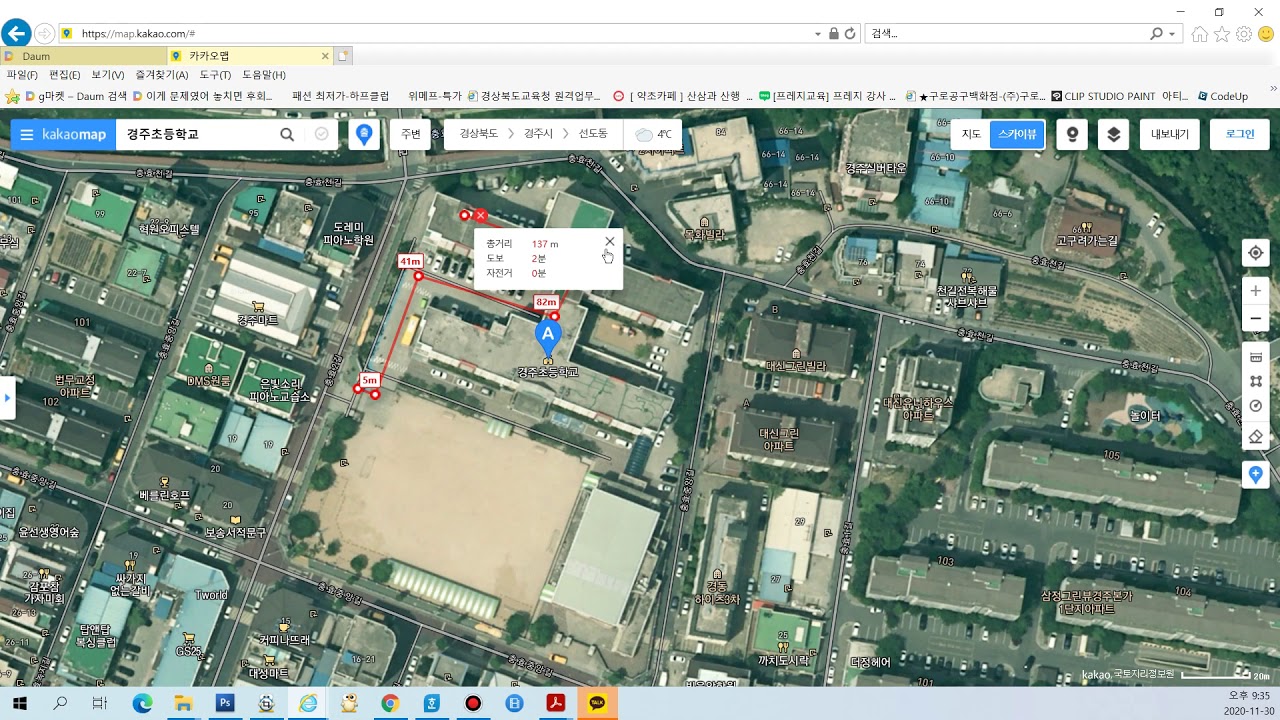This screenshot has width=1280, height=720.
Task: Close the 카카오맵 browser tab
Action: tap(325, 56)
